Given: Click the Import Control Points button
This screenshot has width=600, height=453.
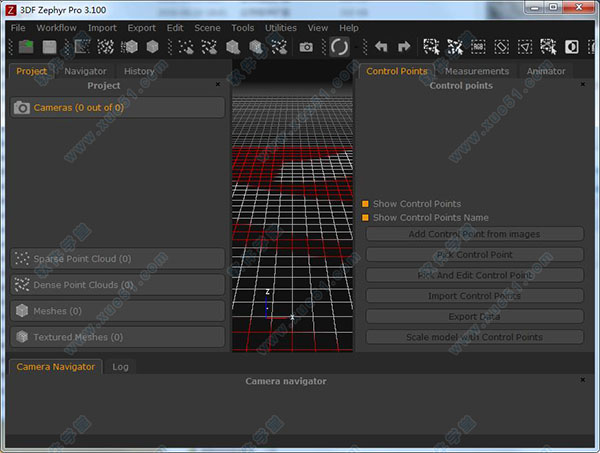Looking at the screenshot, I should point(474,296).
